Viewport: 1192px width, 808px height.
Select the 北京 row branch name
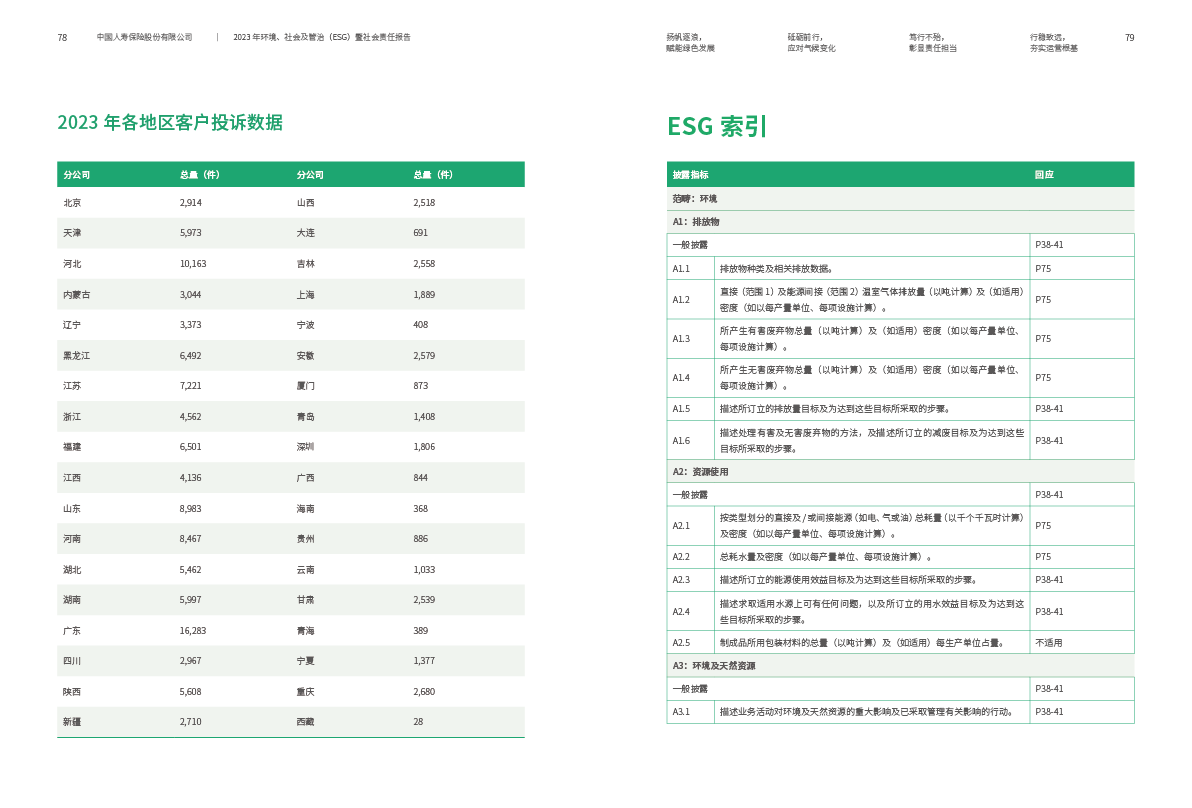click(72, 203)
